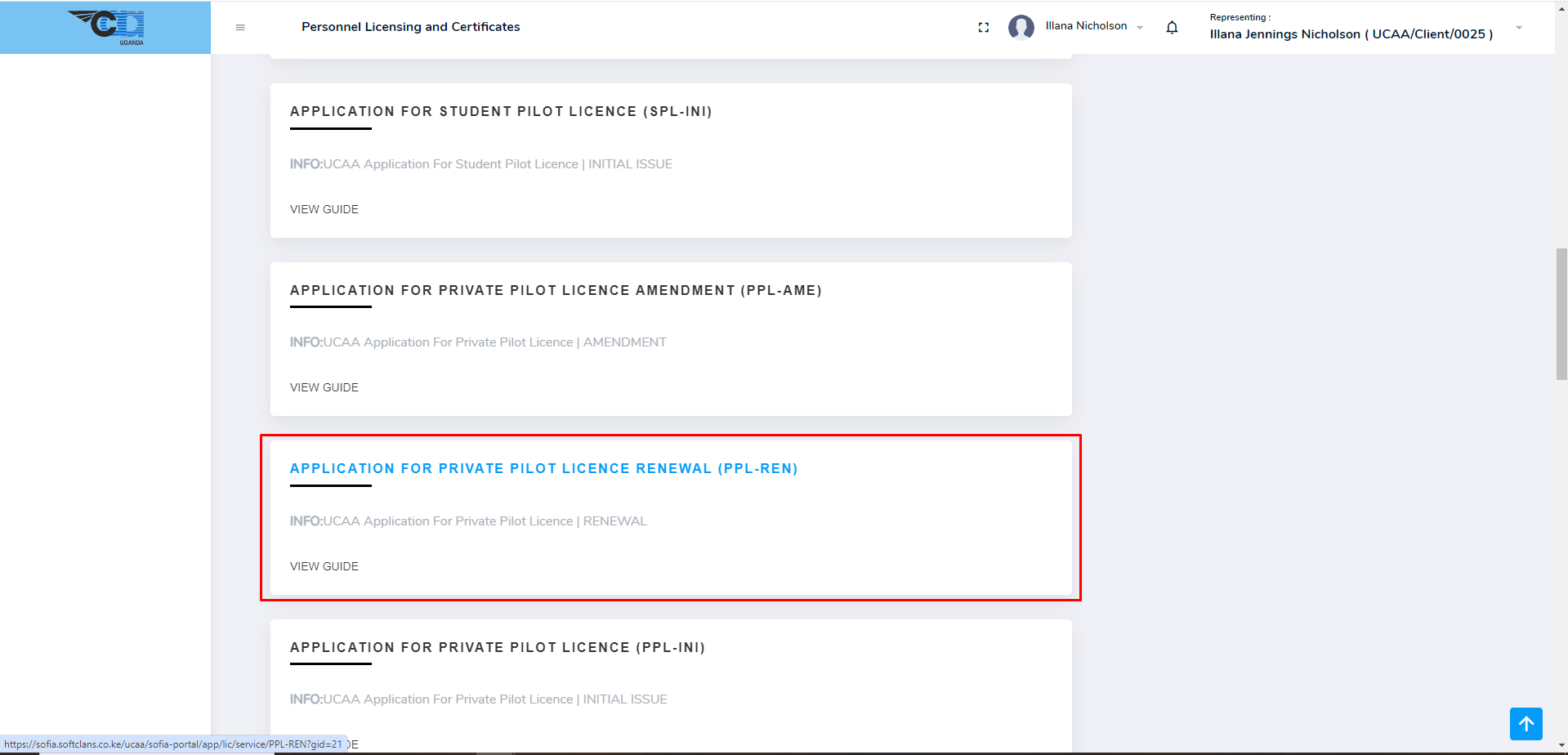Viewport: 1568px width, 755px height.
Task: Open Student Pilot Licence SPL-INI application
Action: (x=501, y=112)
